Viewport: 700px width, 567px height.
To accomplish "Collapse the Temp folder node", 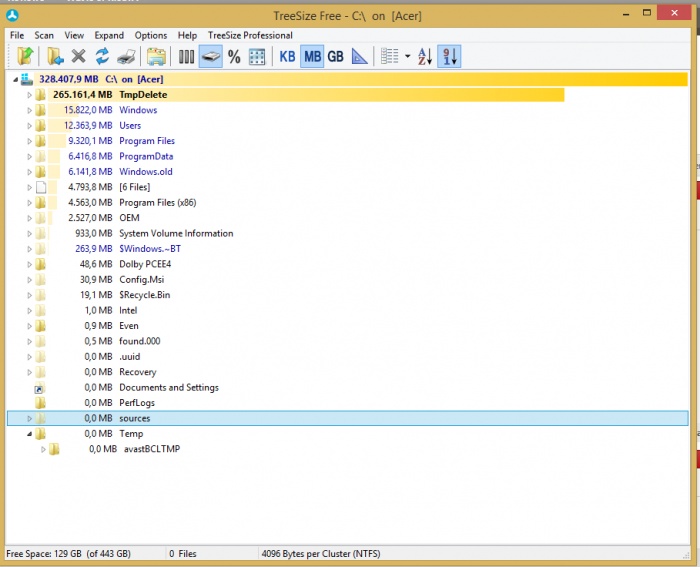I will pos(29,434).
